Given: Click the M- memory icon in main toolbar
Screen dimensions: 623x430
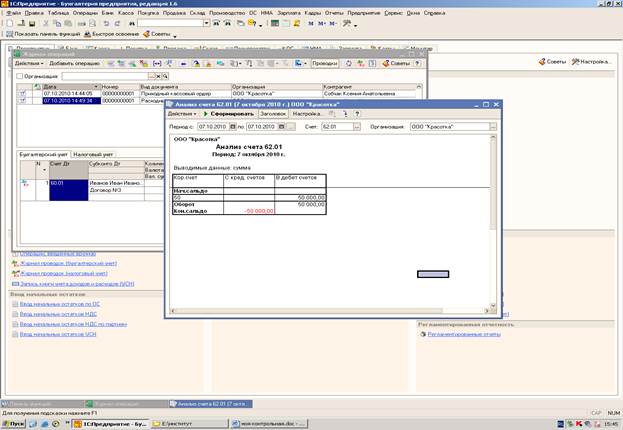Looking at the screenshot, I should (333, 24).
